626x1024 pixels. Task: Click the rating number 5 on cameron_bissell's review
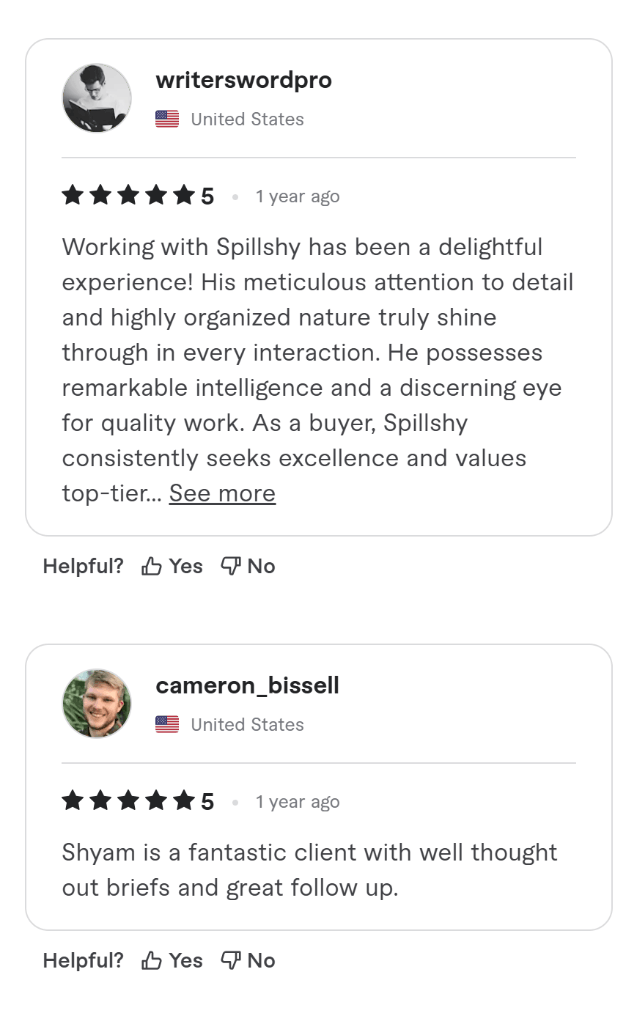pyautogui.click(x=208, y=800)
